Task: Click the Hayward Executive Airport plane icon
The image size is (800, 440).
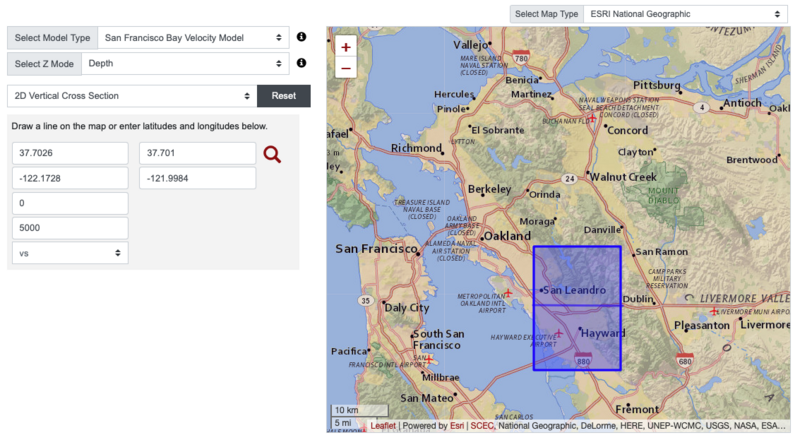Action: click(559, 334)
